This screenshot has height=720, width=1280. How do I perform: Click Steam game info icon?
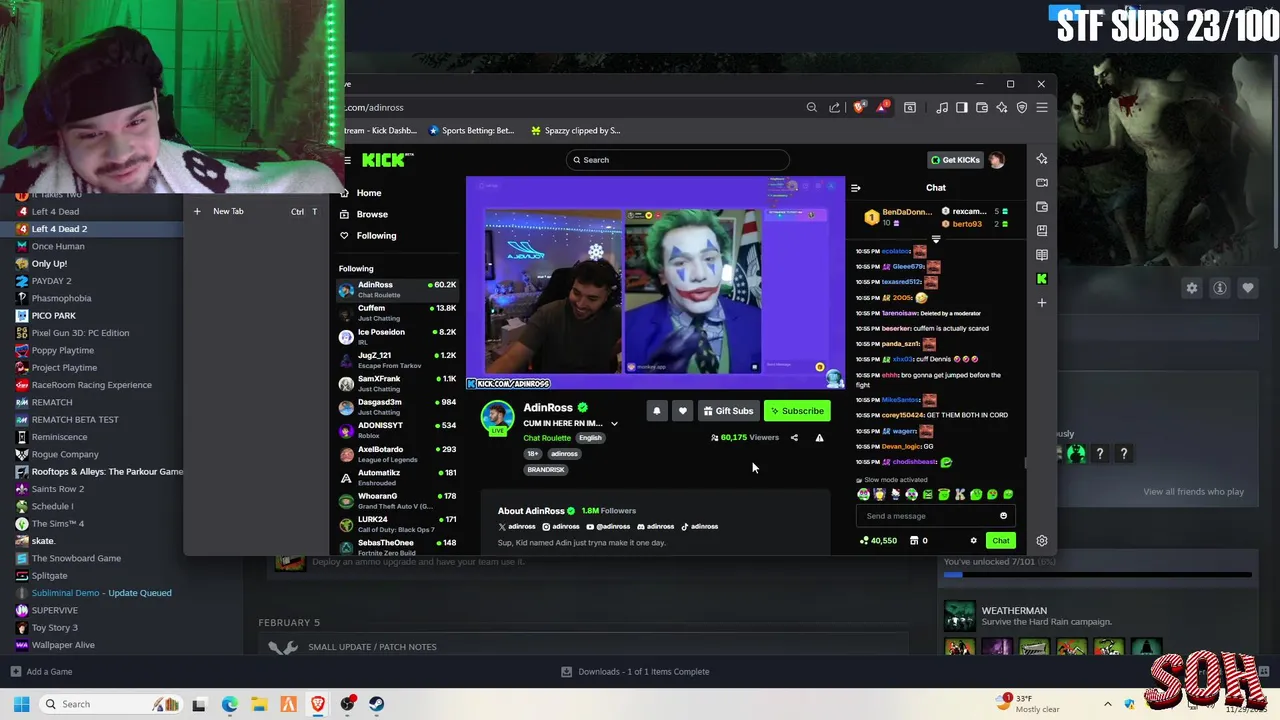coord(1220,288)
